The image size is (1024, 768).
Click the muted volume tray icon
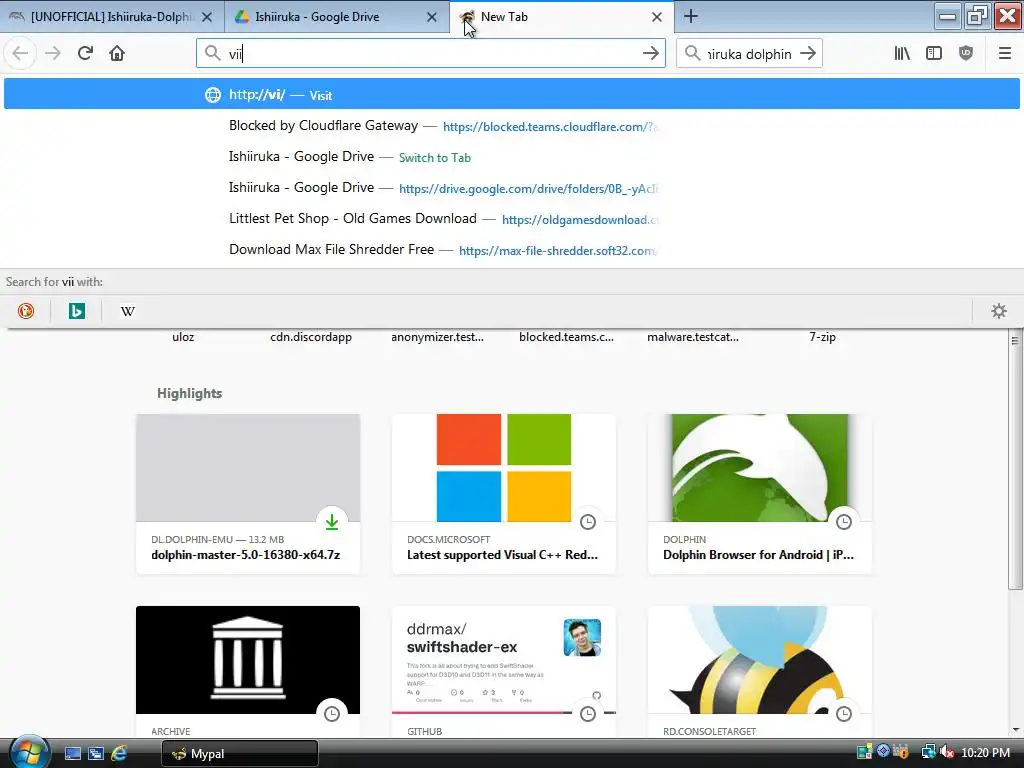[948, 752]
